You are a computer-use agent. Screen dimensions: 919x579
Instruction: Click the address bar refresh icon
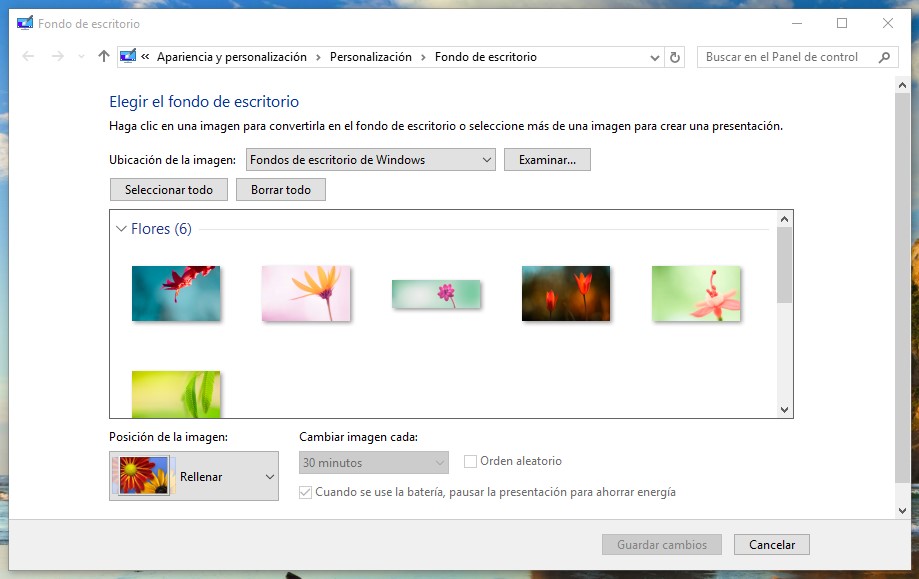pos(674,57)
